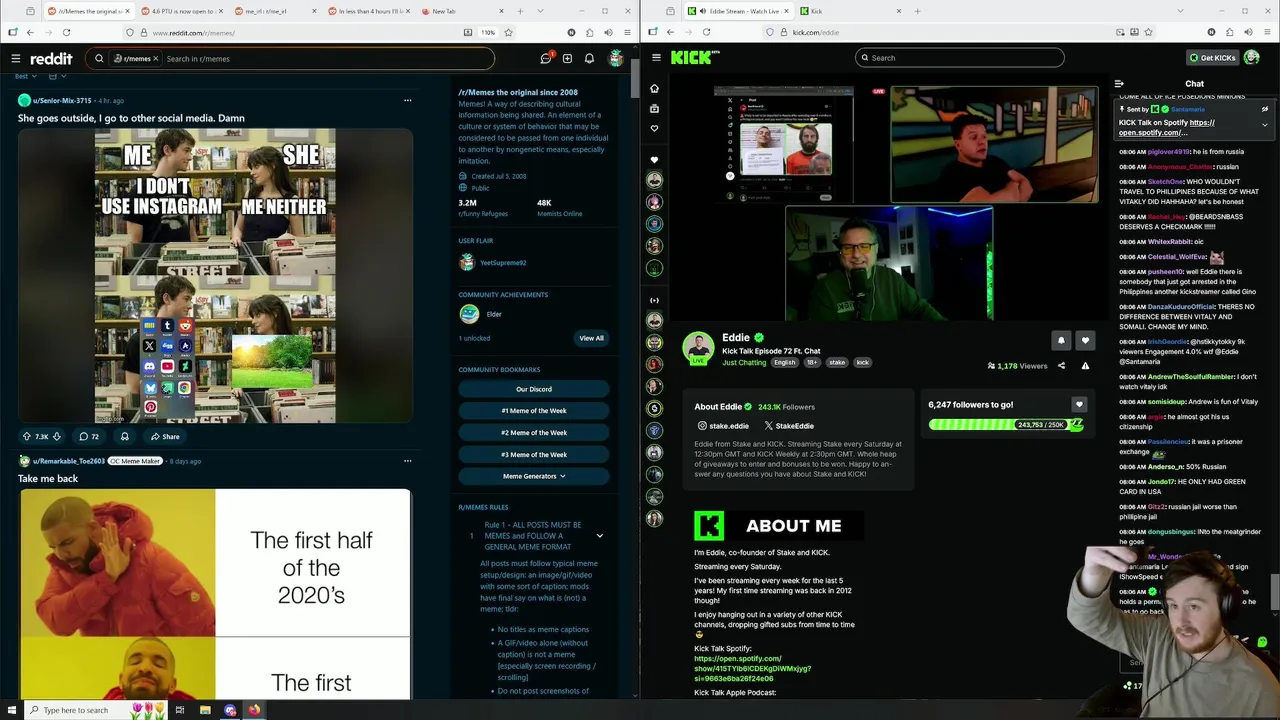Click the follower goal heart button

[x=1078, y=405]
